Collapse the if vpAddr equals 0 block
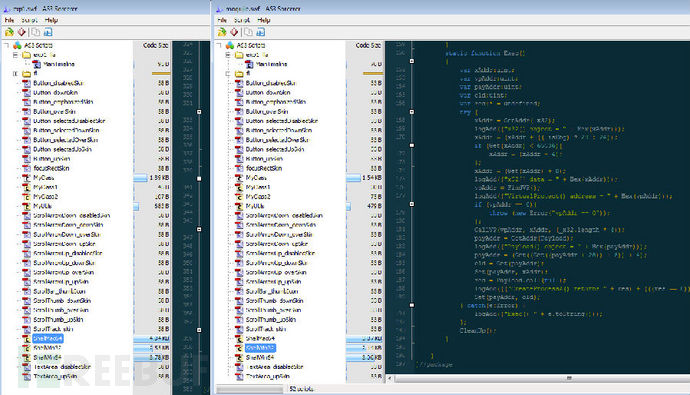690x395 pixels. click(412, 204)
